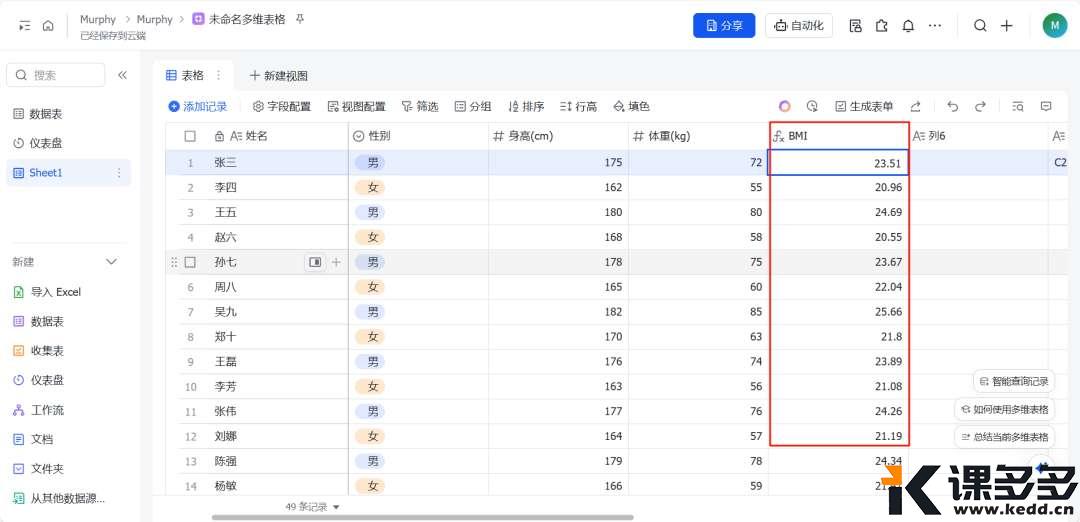Screen dimensions: 1080x522
Task: Open Sheet1 more options dots
Action: [x=118, y=173]
